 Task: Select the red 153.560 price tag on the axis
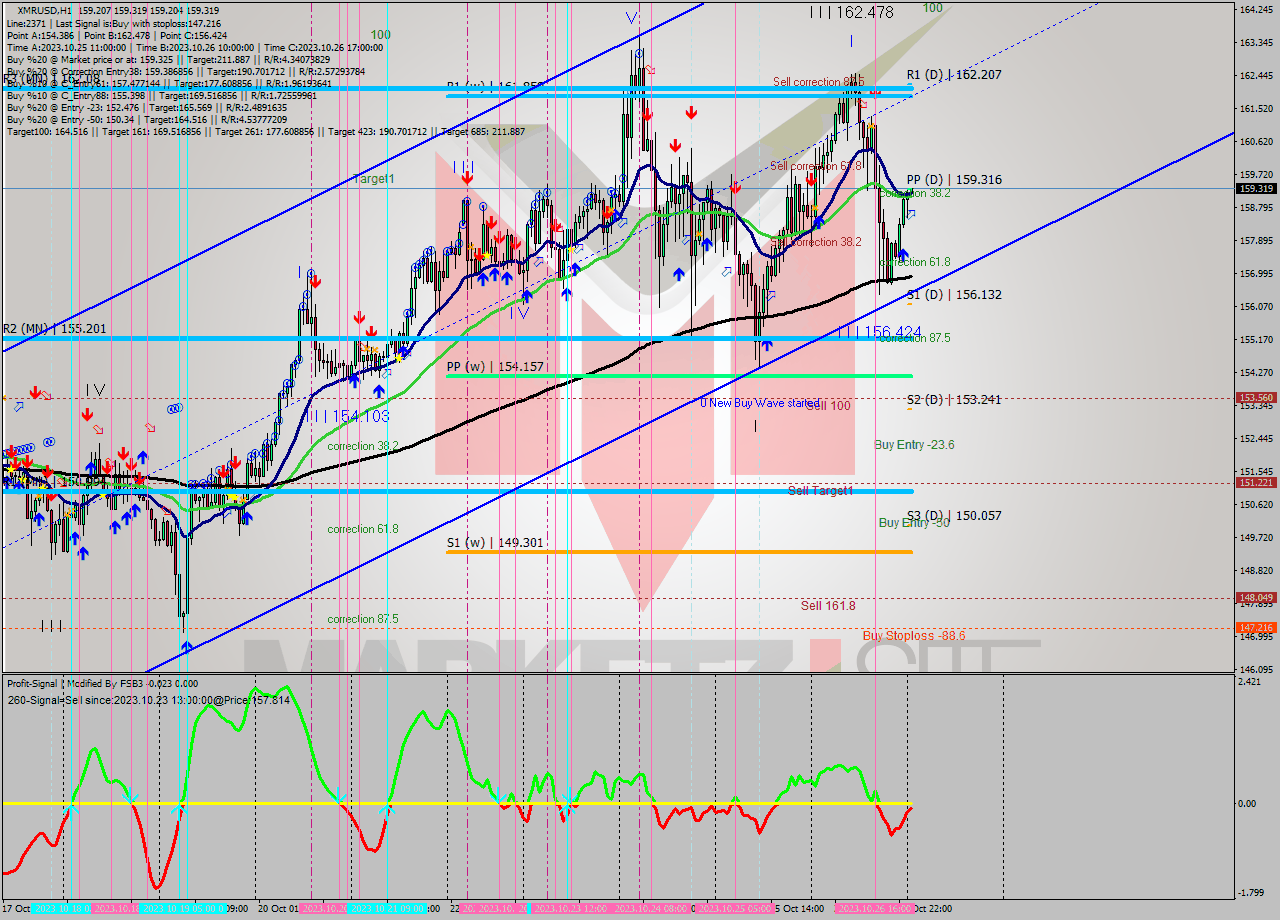[1256, 397]
